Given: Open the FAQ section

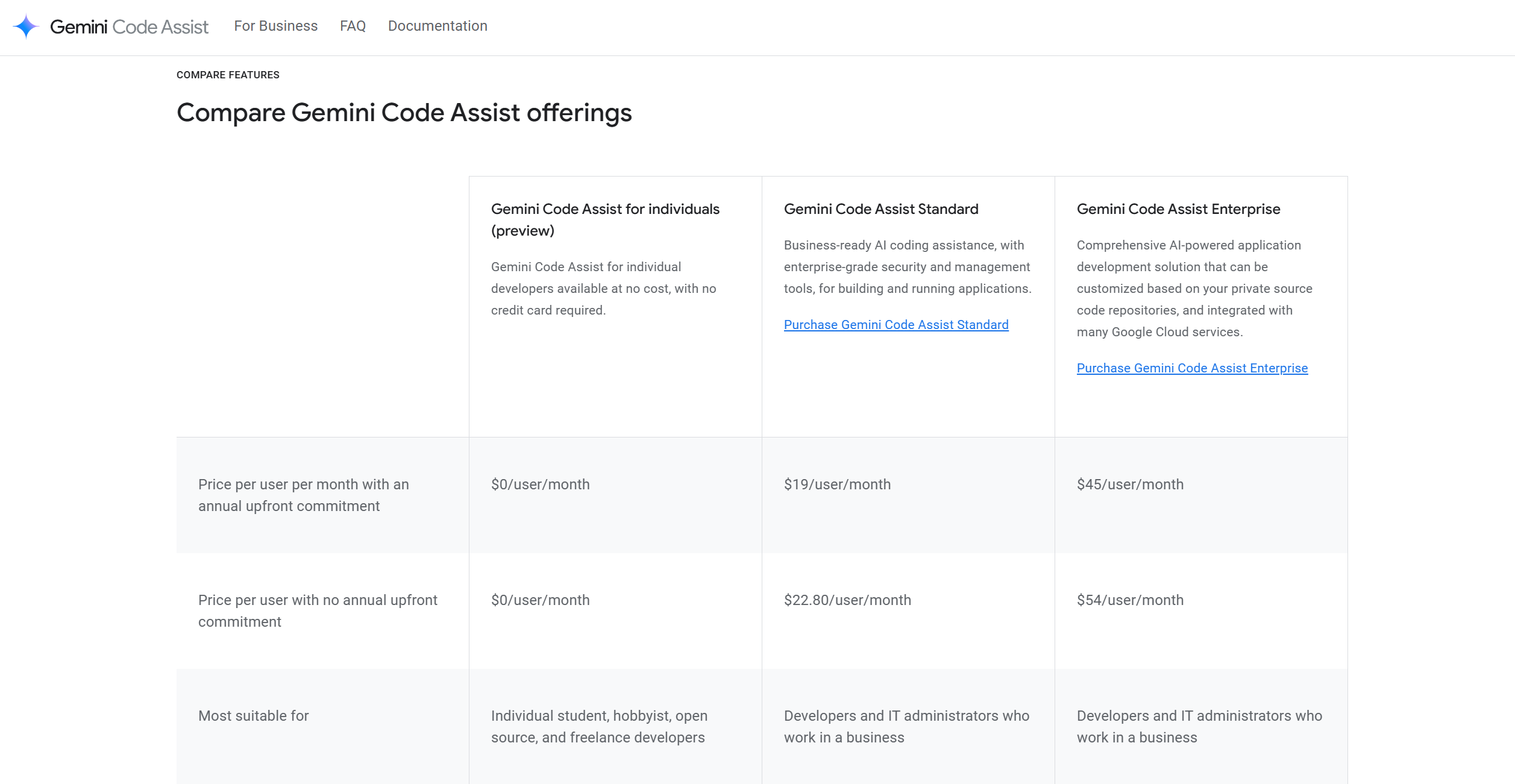Looking at the screenshot, I should pyautogui.click(x=353, y=26).
